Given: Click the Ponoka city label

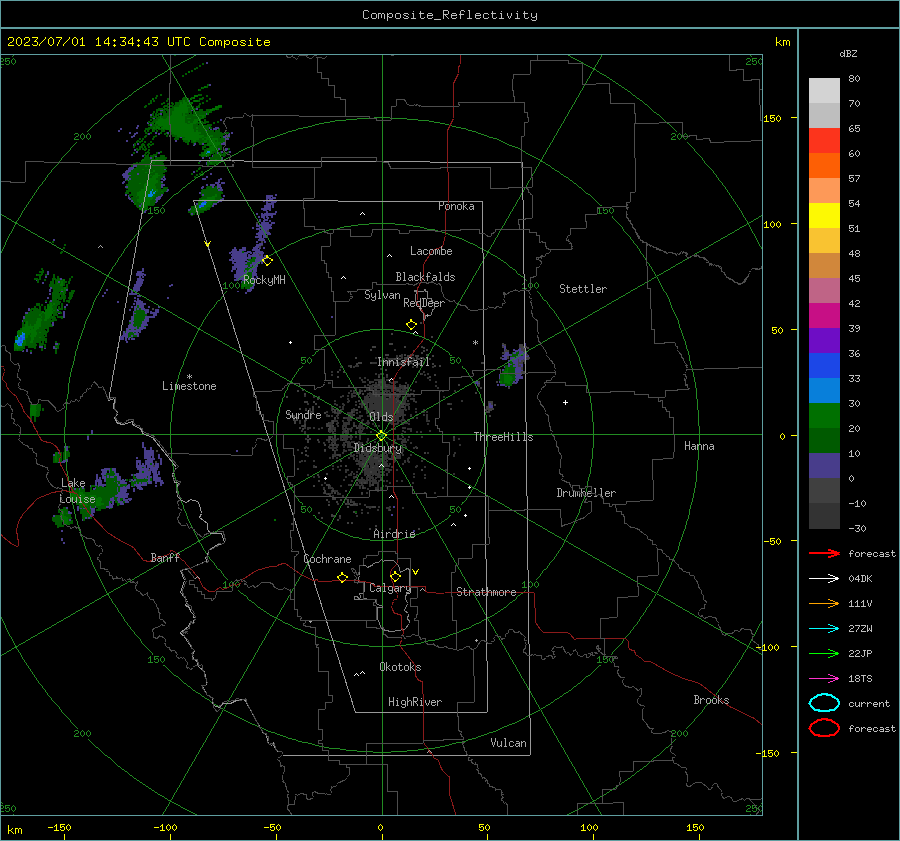Looking at the screenshot, I should click(456, 206).
